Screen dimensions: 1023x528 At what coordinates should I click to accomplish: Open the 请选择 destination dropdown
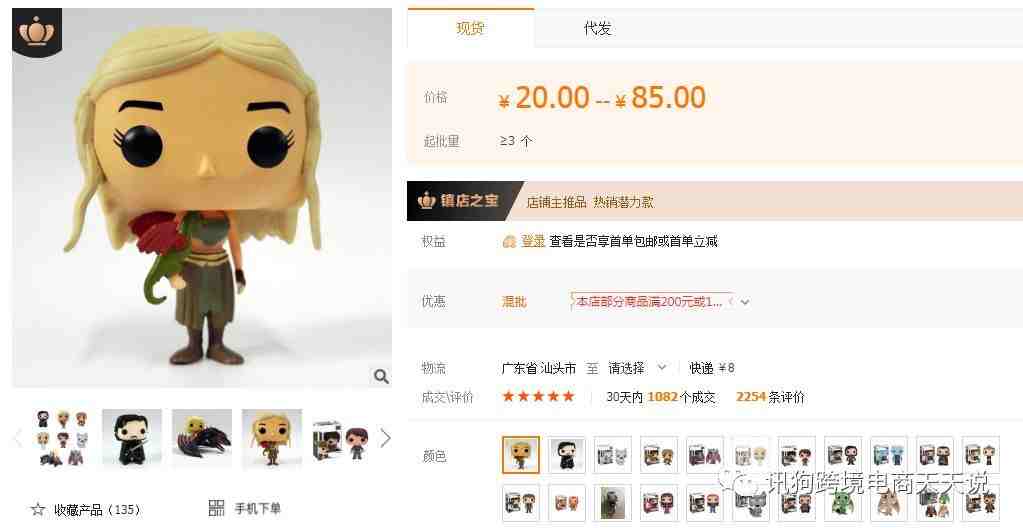pyautogui.click(x=637, y=368)
